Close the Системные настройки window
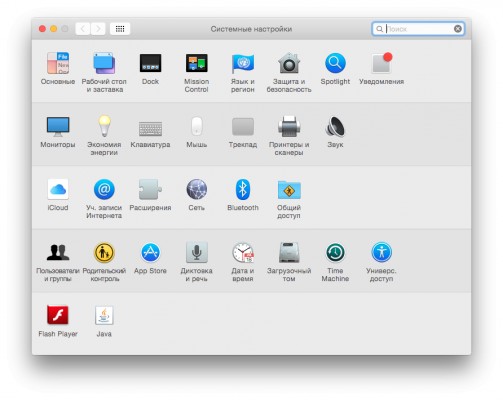This screenshot has width=503, height=400. click(42, 29)
